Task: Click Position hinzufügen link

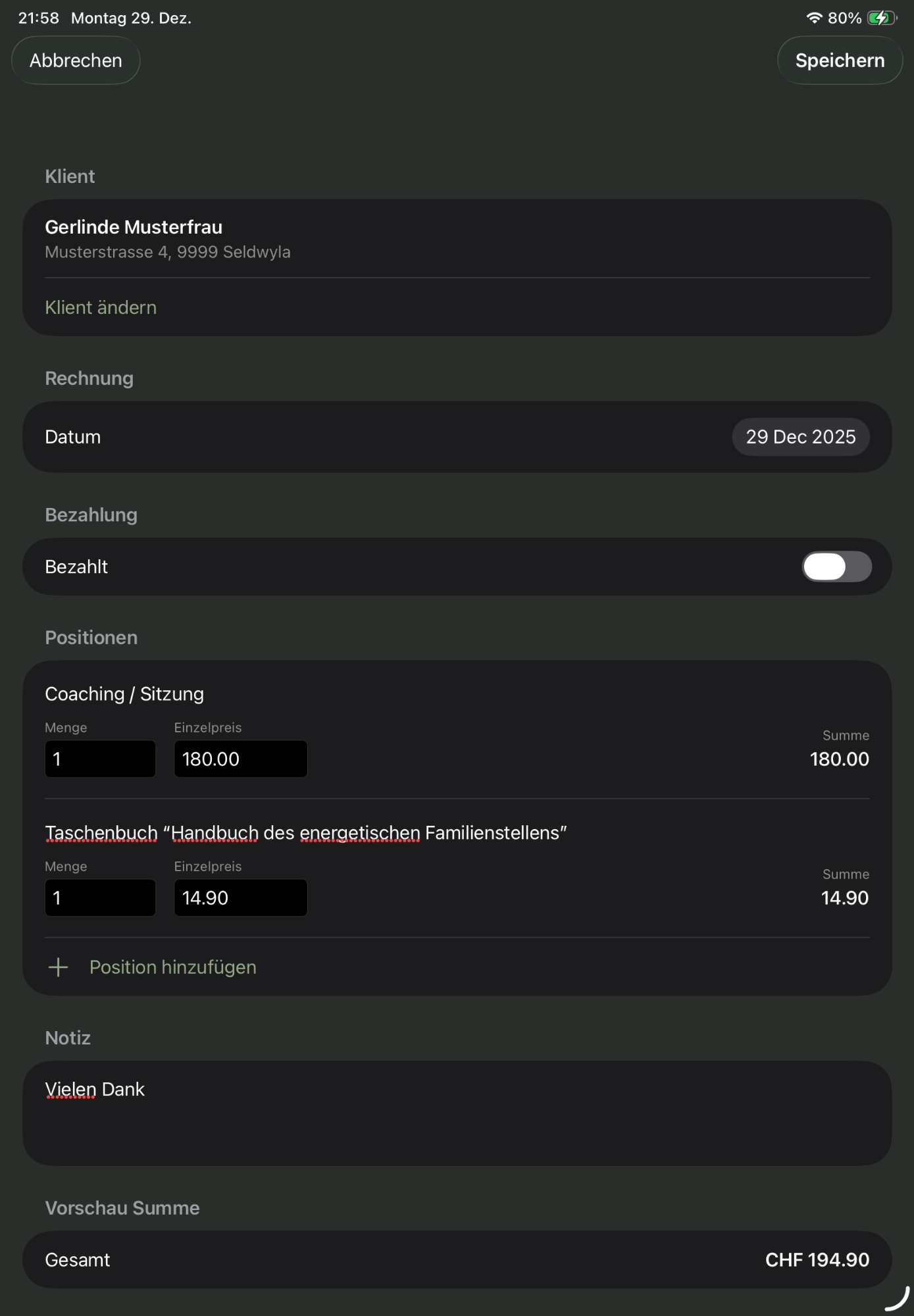Action: 172,967
